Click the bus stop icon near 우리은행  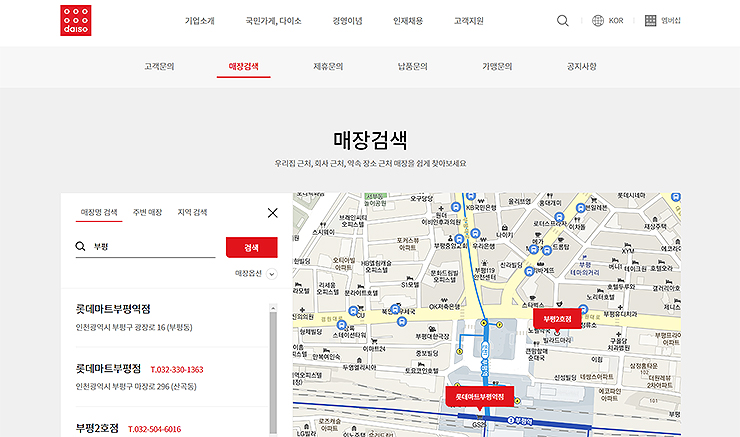tap(475, 233)
